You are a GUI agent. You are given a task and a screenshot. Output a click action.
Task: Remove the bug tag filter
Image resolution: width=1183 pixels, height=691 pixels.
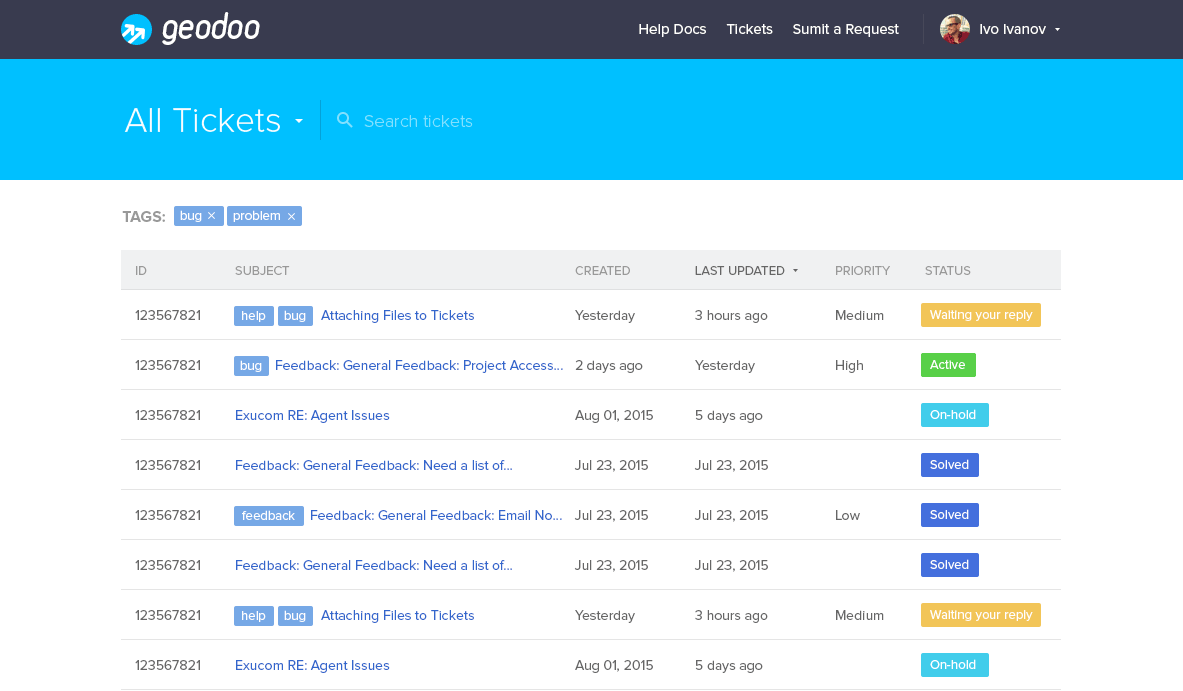(x=211, y=216)
